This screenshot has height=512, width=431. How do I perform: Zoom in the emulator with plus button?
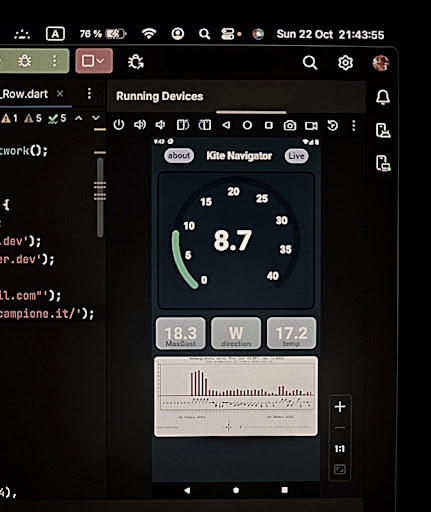(x=340, y=407)
